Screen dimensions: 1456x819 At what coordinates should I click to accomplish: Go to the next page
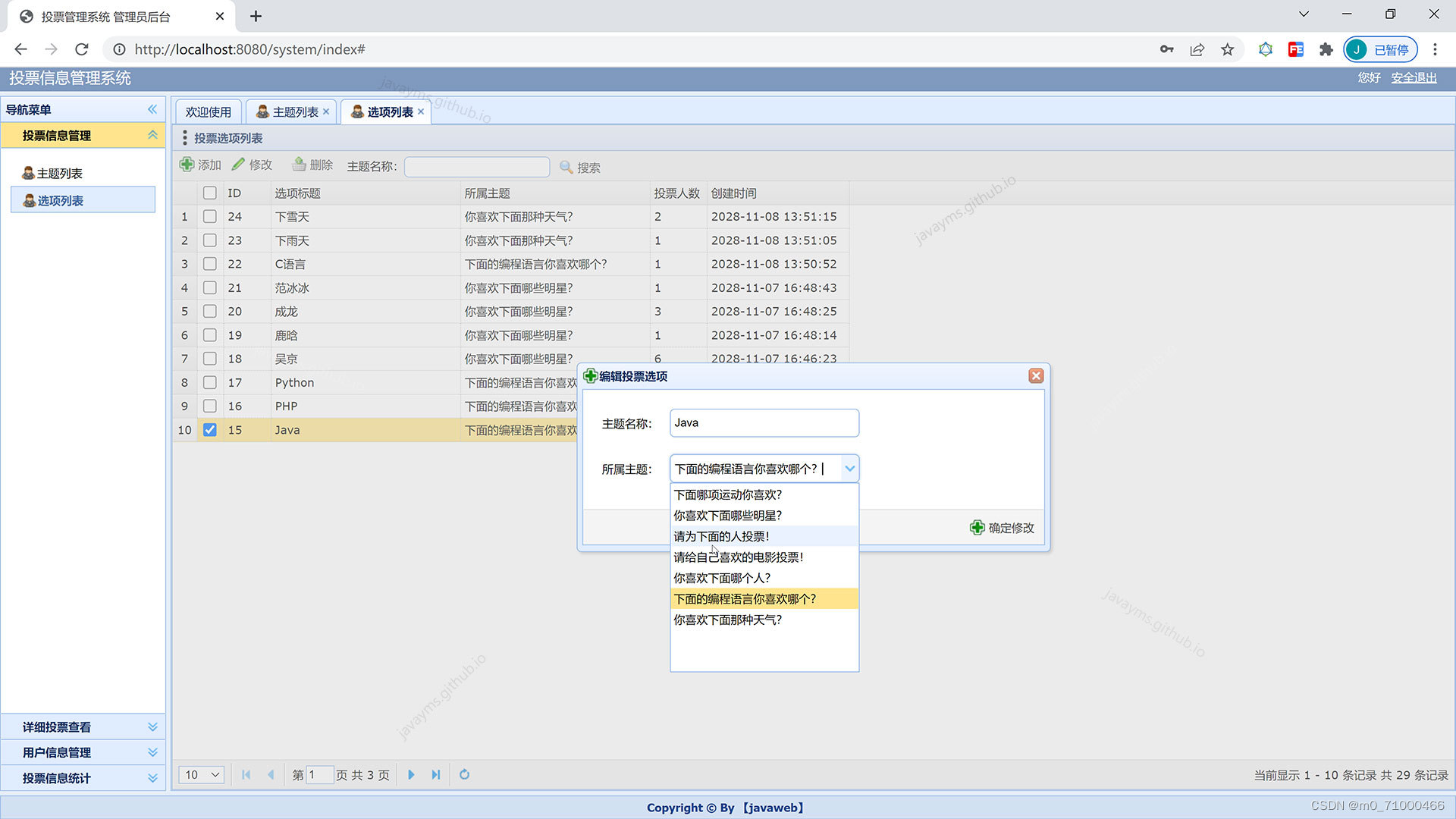tap(411, 774)
